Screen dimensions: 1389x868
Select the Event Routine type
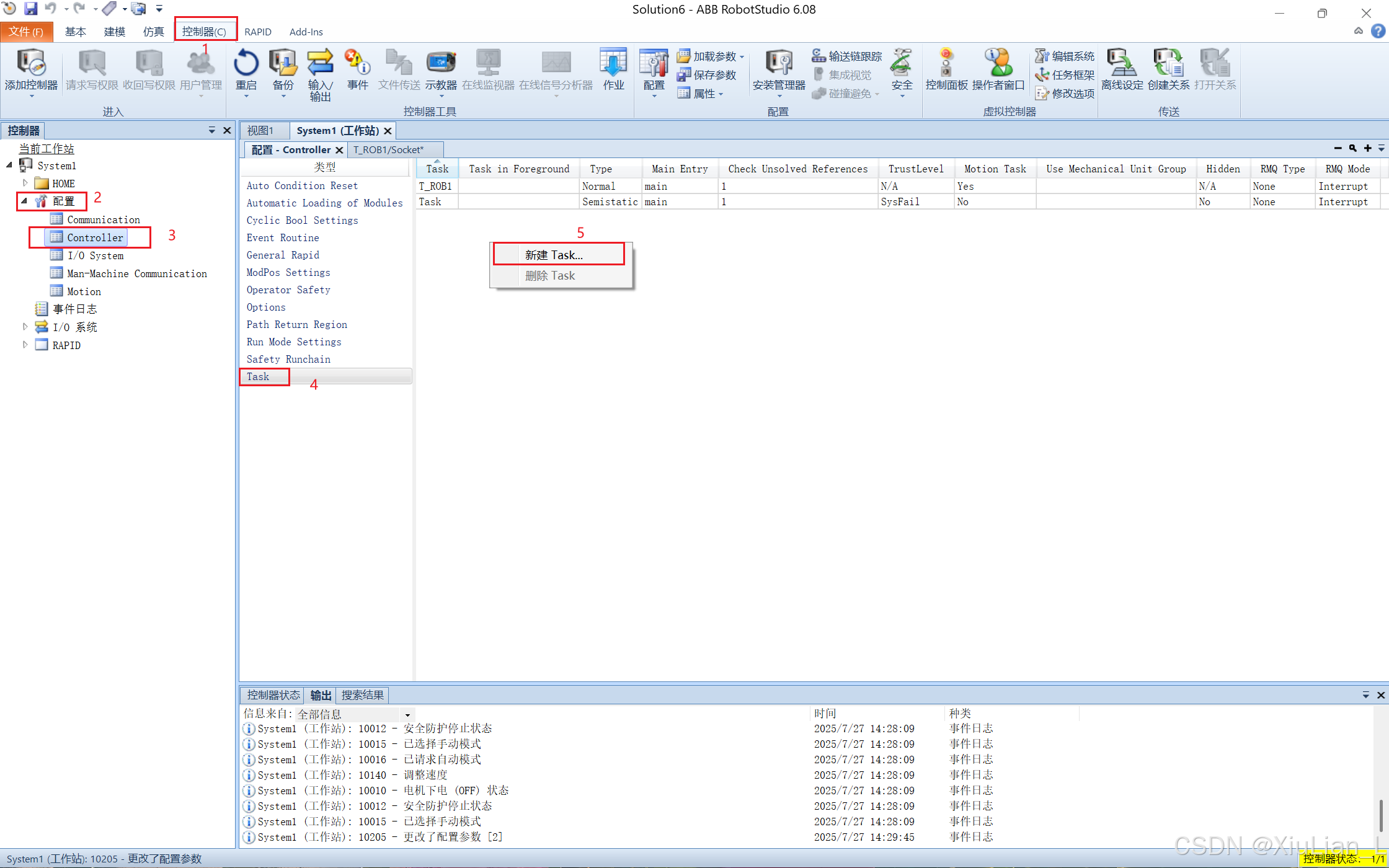[x=283, y=237]
